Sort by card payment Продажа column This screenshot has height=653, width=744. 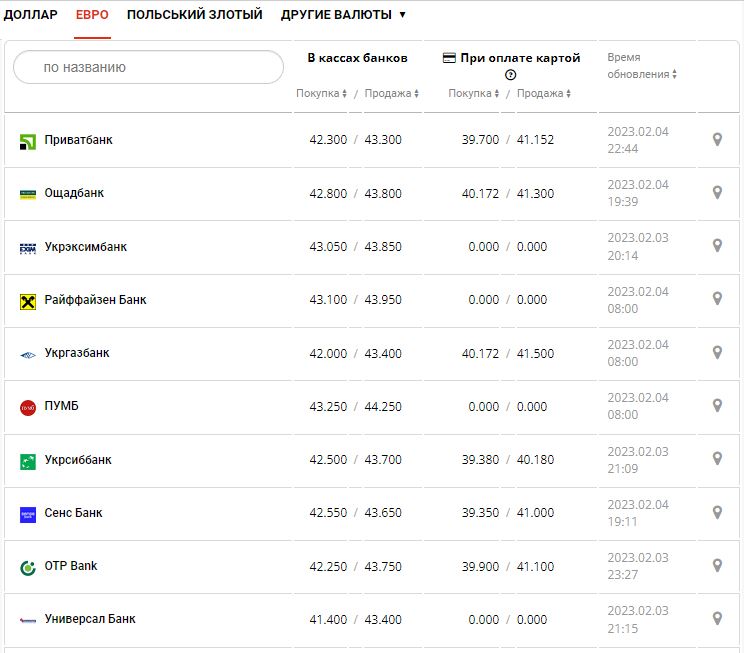tap(544, 94)
